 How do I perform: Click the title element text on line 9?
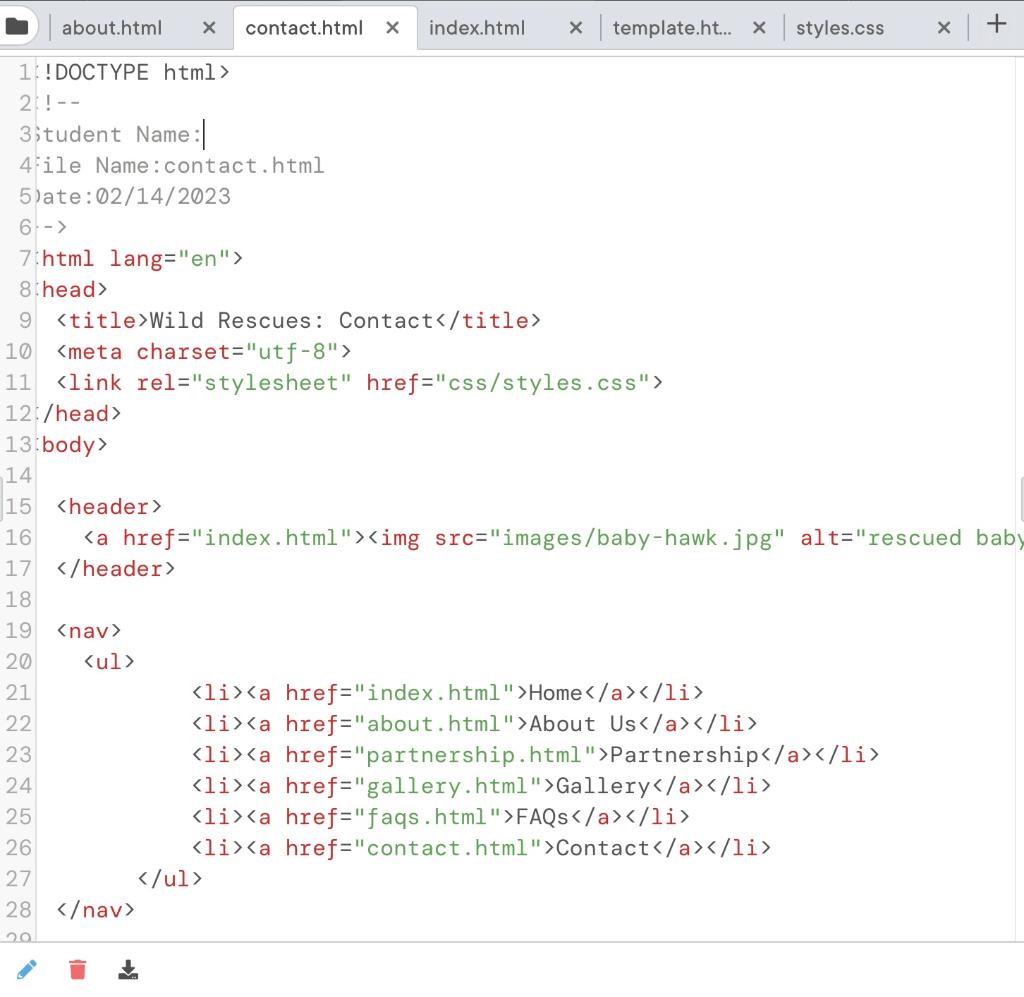pyautogui.click(x=300, y=320)
